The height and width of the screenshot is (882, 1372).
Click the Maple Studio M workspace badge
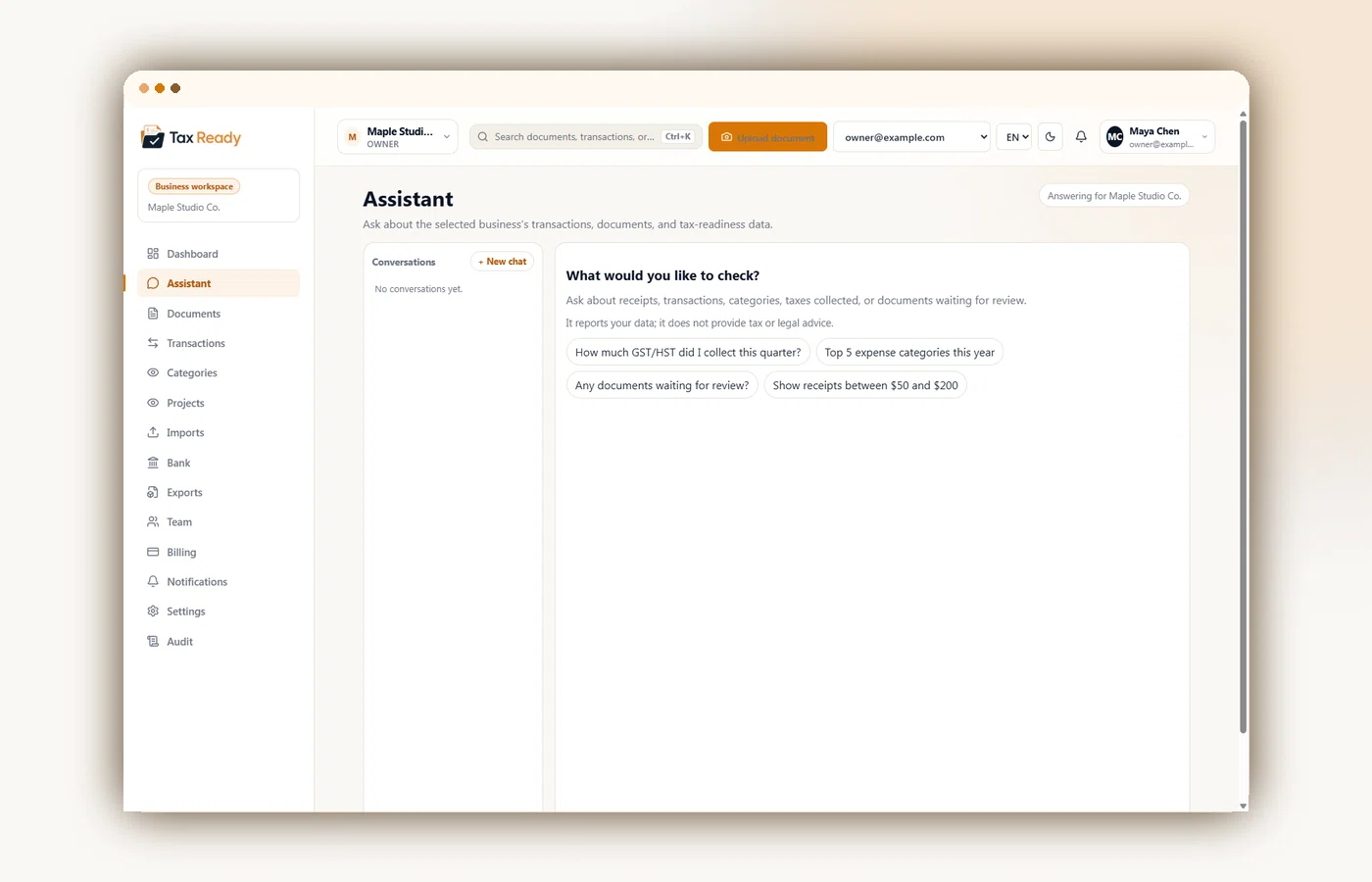(352, 137)
